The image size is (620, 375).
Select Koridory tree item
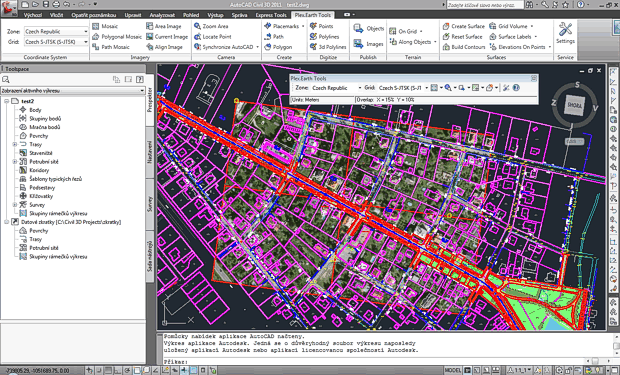(x=39, y=170)
